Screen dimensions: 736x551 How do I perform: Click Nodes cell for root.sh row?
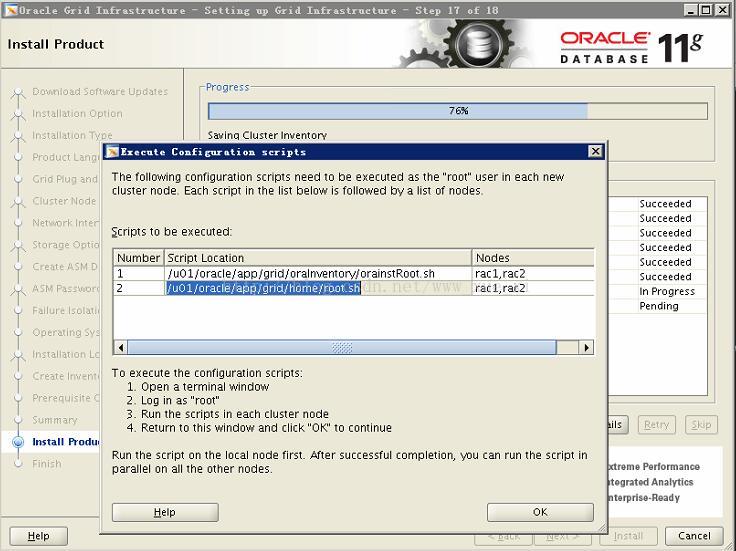[533, 288]
